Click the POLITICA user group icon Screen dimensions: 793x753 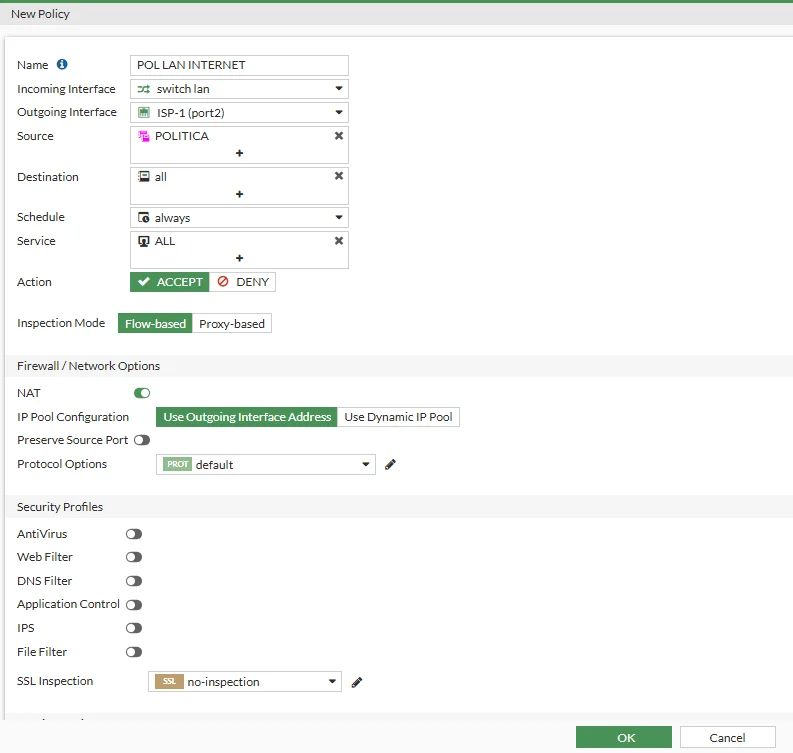click(x=144, y=136)
